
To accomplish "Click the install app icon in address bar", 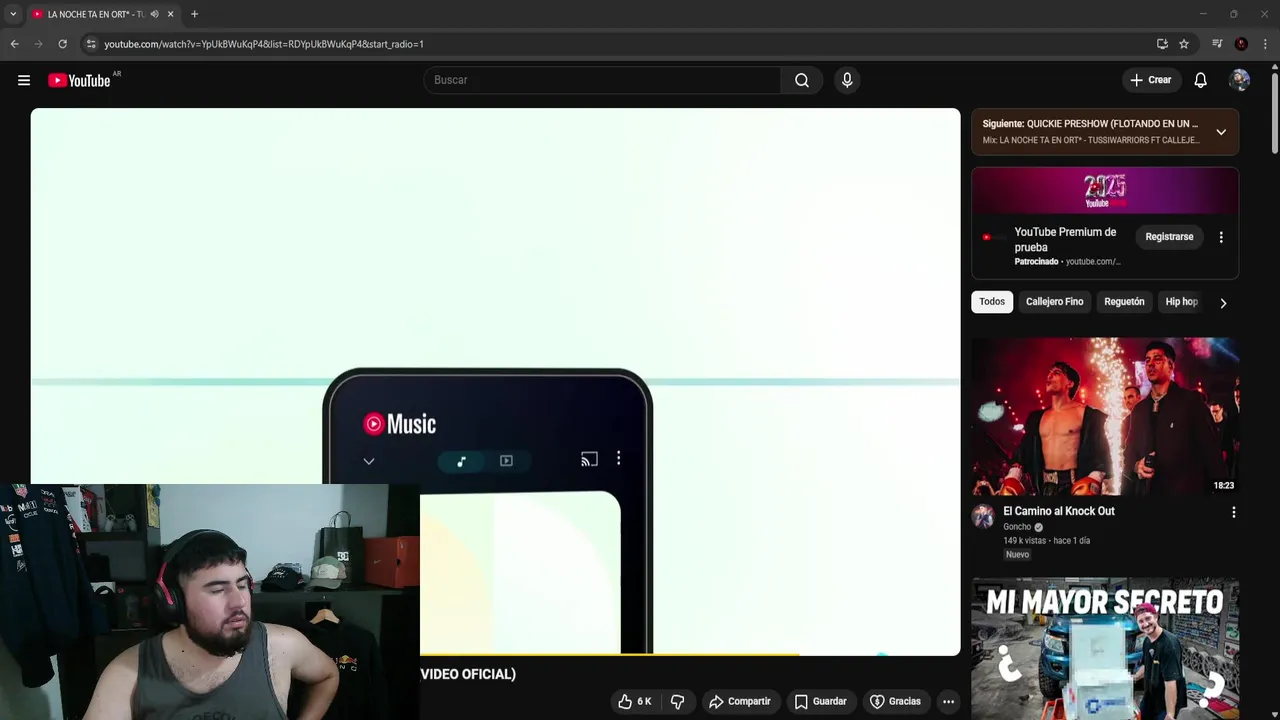I will tap(1162, 44).
